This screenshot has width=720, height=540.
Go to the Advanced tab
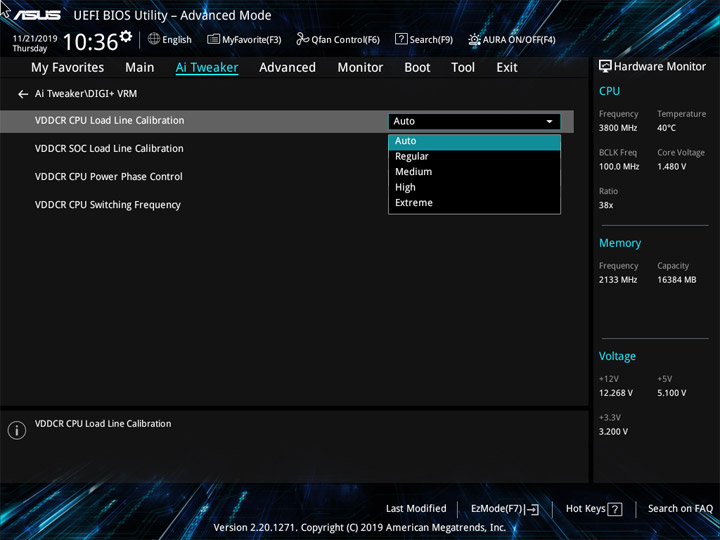point(287,68)
